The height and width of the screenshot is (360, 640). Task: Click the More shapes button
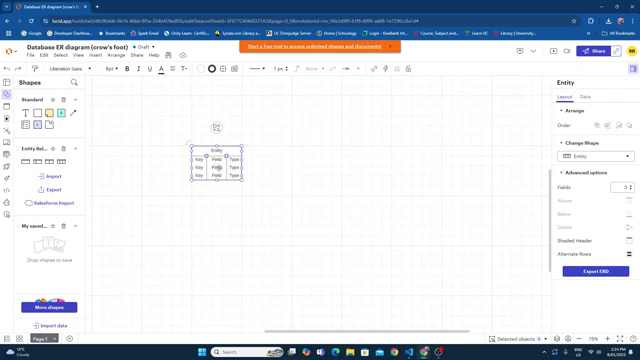49,307
